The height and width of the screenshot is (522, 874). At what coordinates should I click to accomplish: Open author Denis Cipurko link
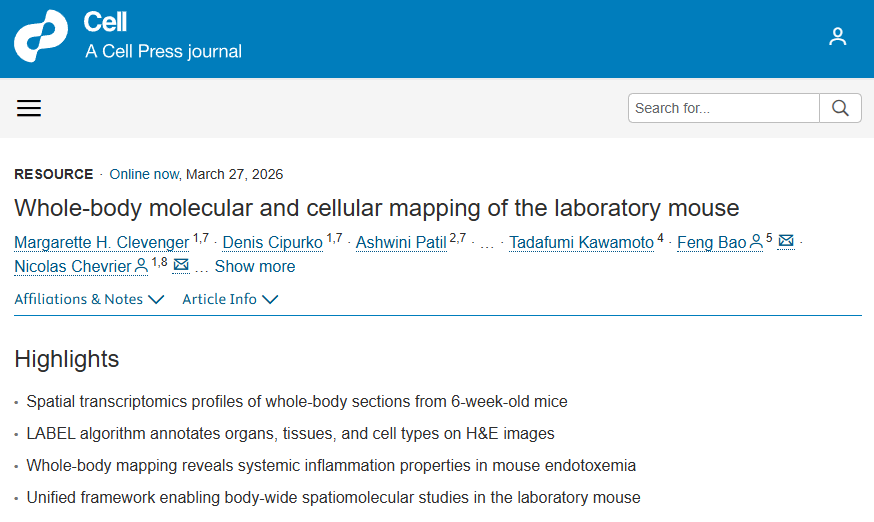pyautogui.click(x=272, y=242)
